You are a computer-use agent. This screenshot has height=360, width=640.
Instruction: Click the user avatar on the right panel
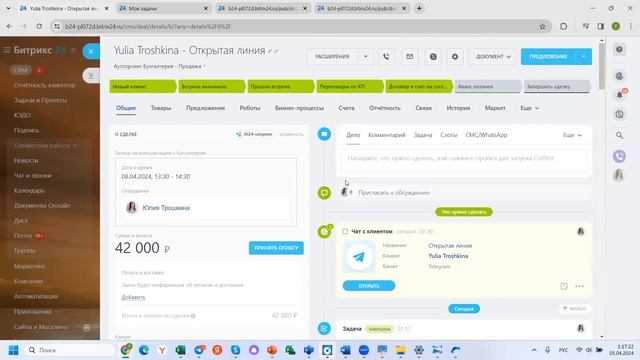[619, 175]
